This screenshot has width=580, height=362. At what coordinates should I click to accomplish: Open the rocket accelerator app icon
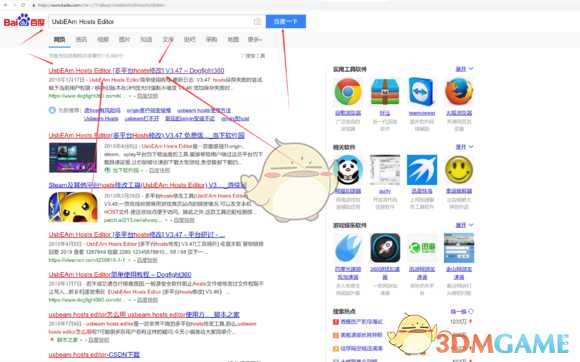[385, 248]
